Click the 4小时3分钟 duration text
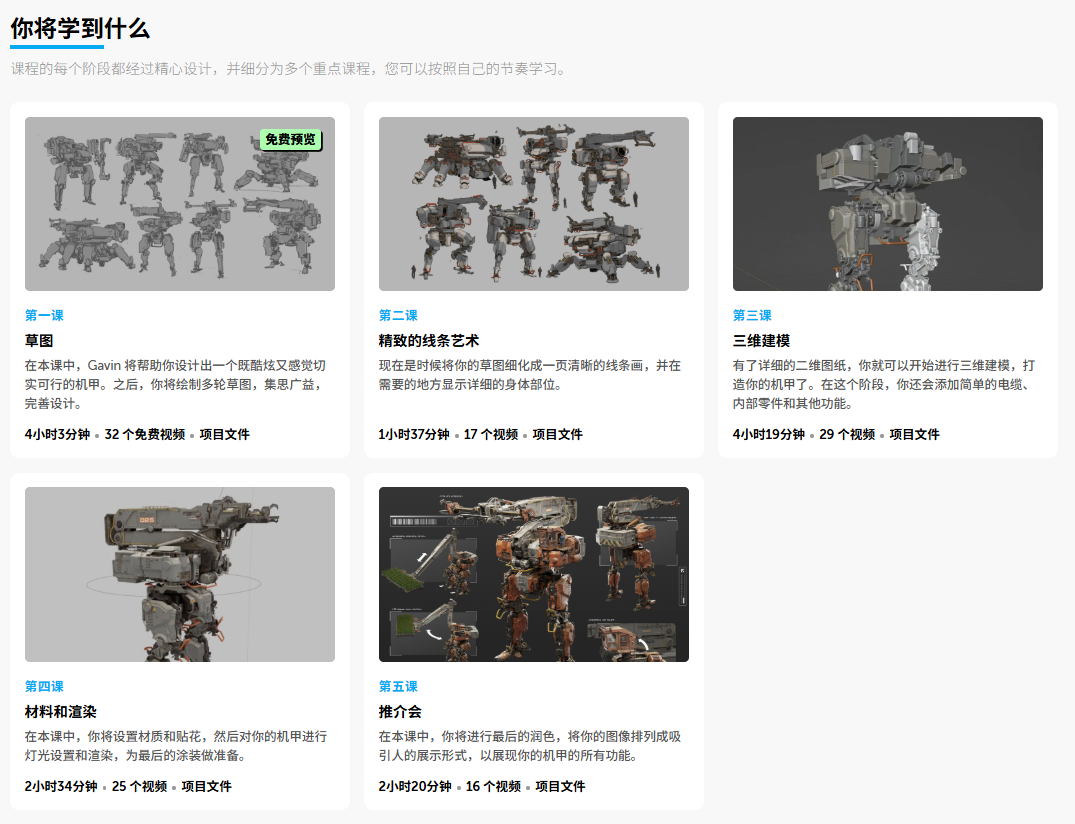1075x824 pixels. (58, 435)
